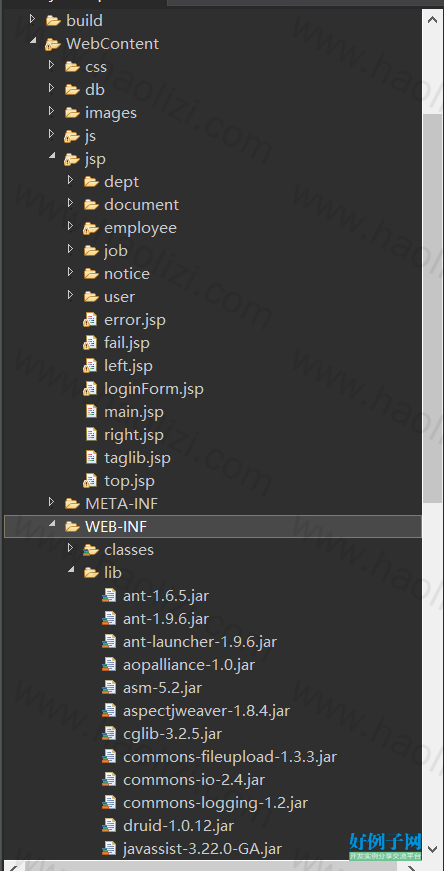Click the left.jsp file icon
Screen dimensions: 444x871
click(91, 366)
